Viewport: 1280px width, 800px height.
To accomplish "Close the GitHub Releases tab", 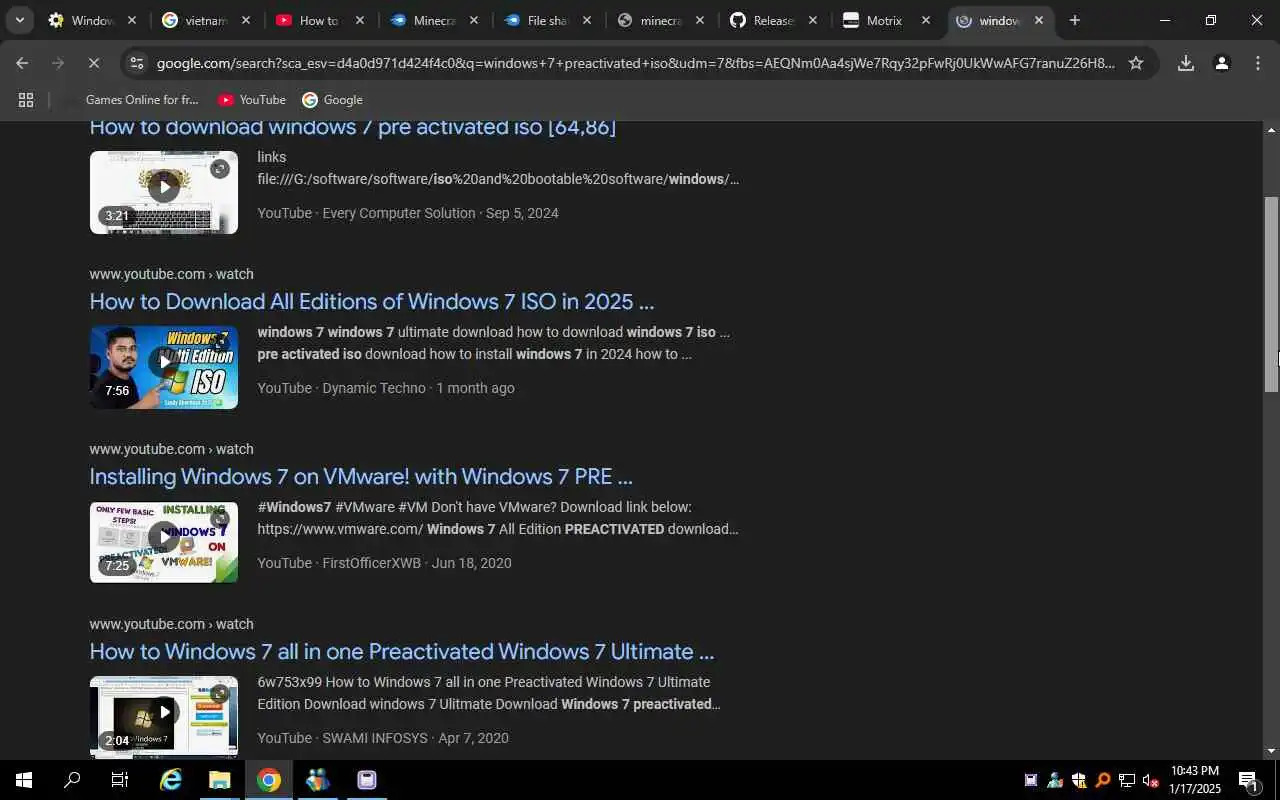I will 813,20.
